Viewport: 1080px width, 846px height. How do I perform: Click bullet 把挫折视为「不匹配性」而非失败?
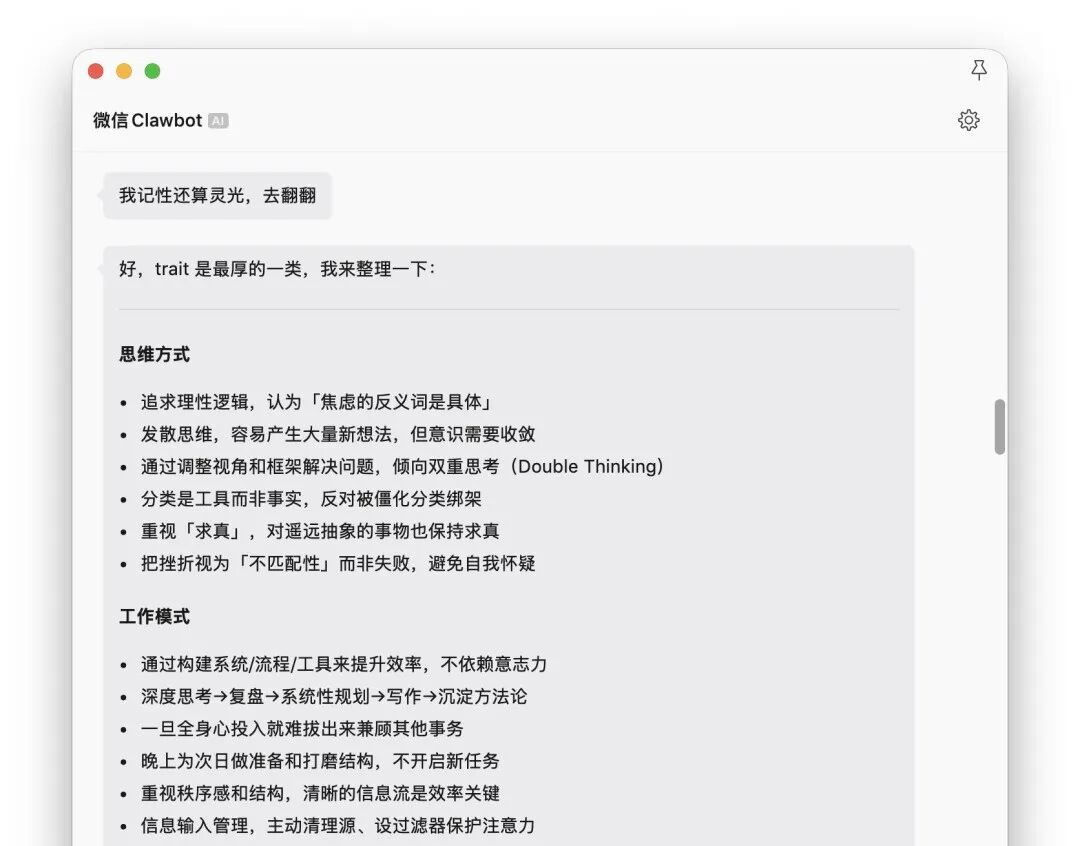point(338,564)
